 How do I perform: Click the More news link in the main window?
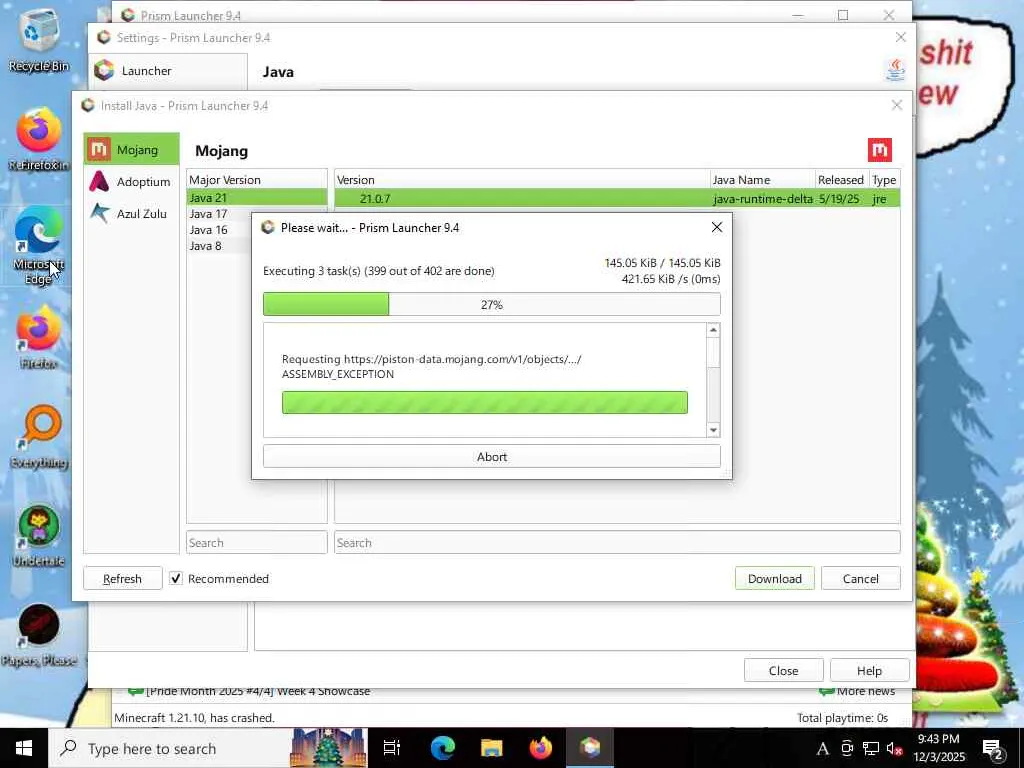click(x=857, y=691)
